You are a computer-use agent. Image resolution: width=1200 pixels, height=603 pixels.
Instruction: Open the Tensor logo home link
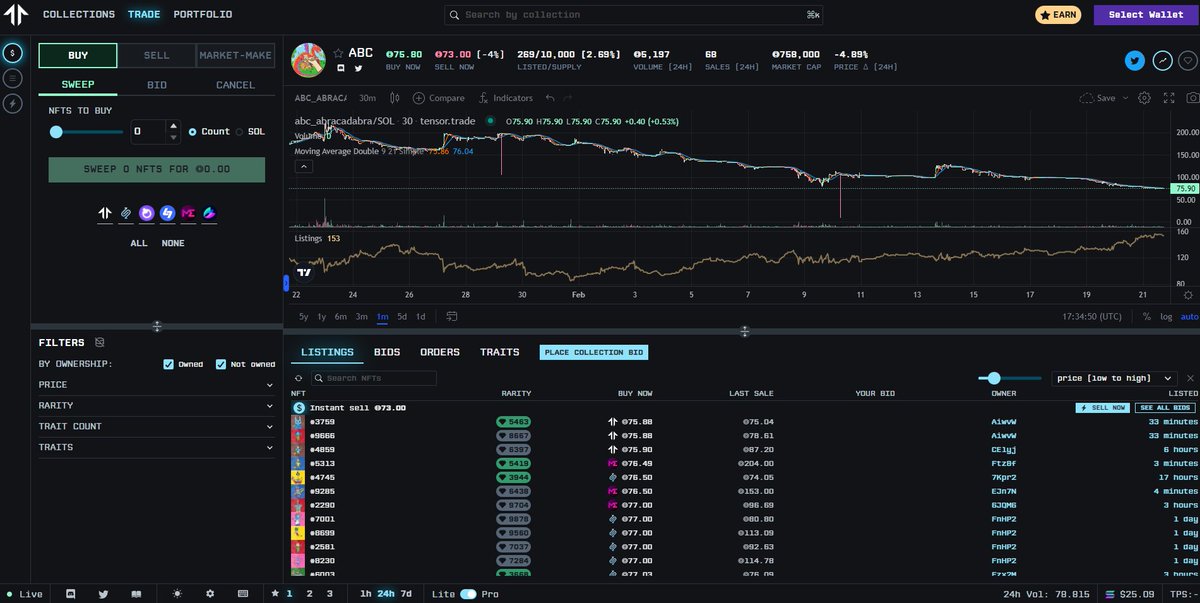click(15, 15)
